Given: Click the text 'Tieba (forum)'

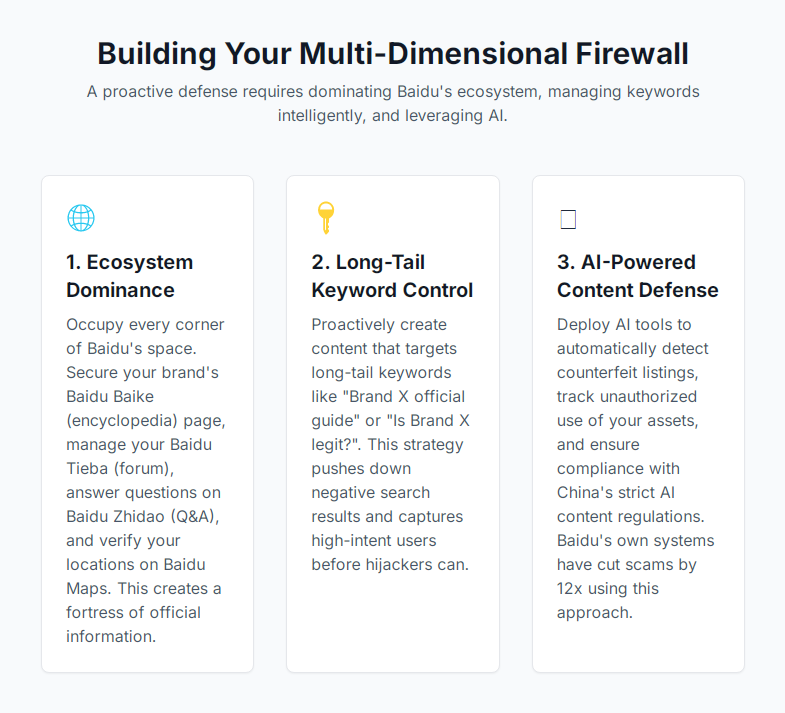Looking at the screenshot, I should coord(119,468).
